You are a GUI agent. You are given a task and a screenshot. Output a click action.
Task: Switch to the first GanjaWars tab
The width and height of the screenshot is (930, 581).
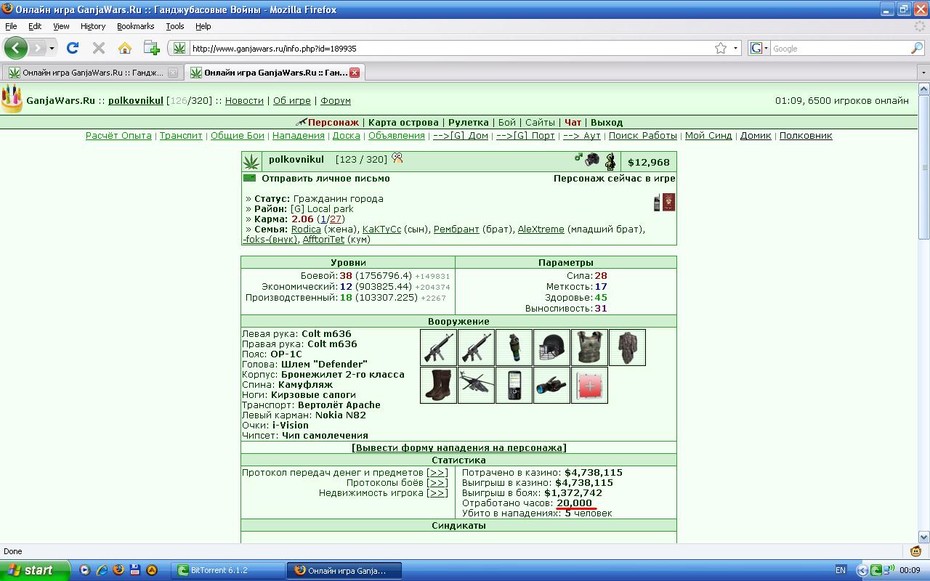91,73
